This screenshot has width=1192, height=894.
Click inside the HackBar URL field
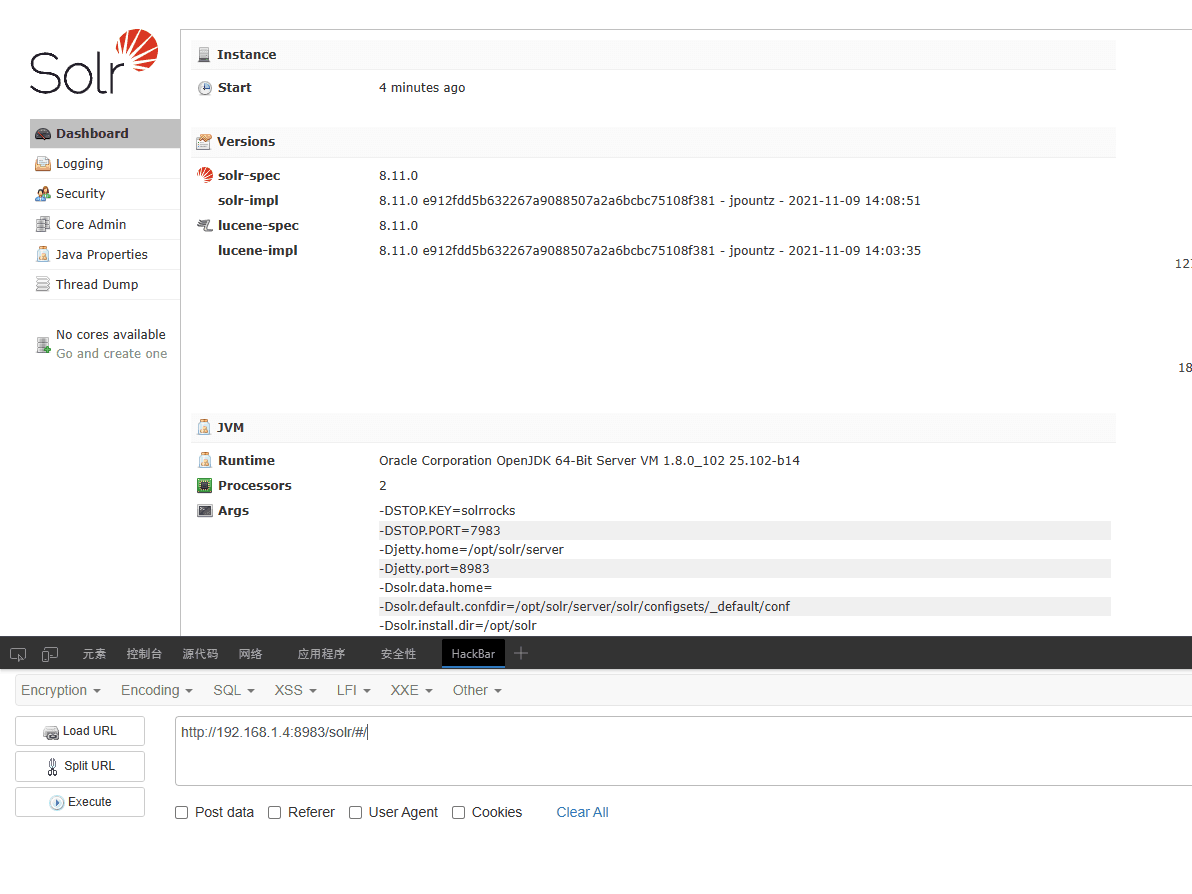coord(680,750)
